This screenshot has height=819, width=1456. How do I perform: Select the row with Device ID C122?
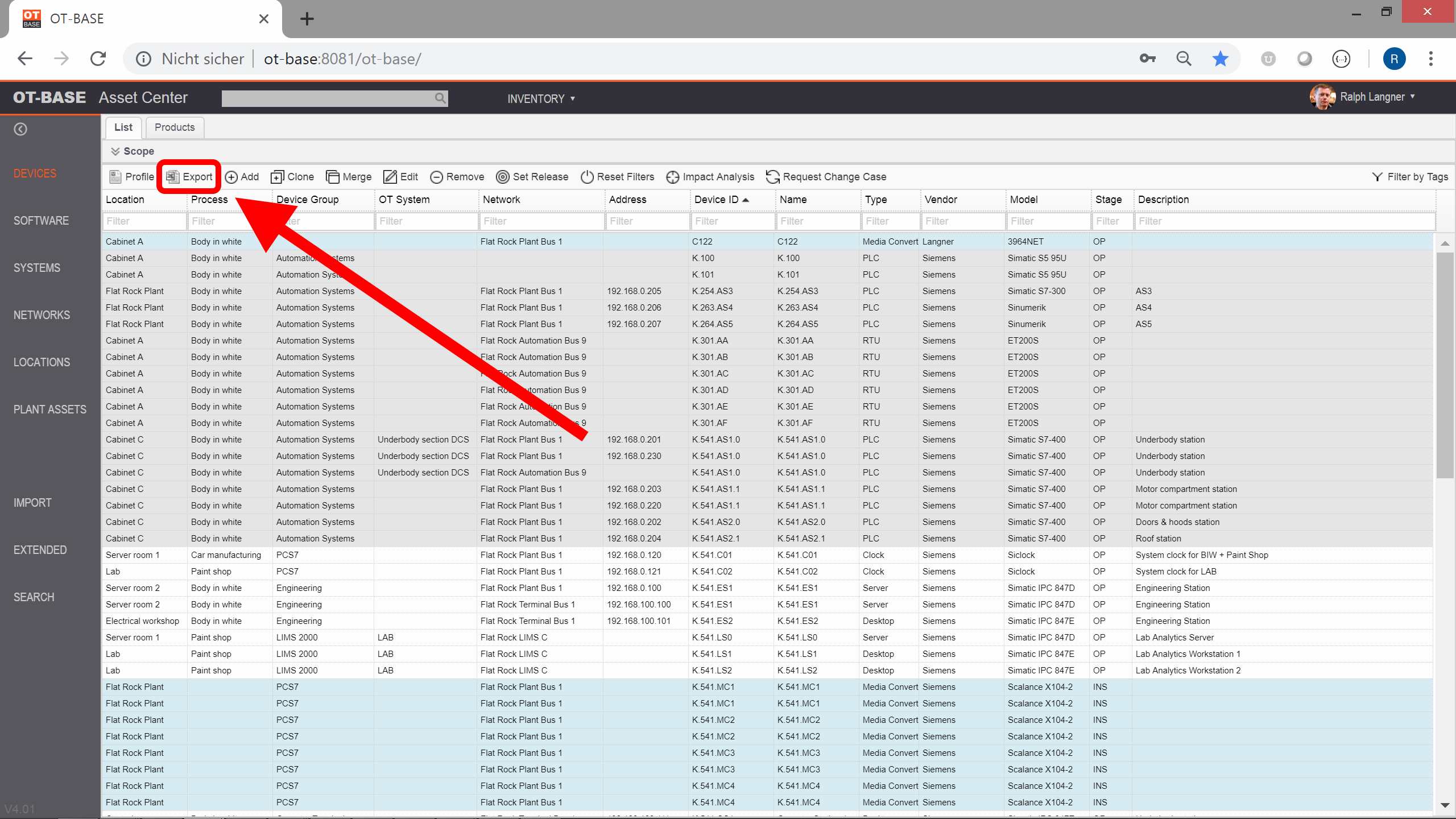tap(767, 242)
